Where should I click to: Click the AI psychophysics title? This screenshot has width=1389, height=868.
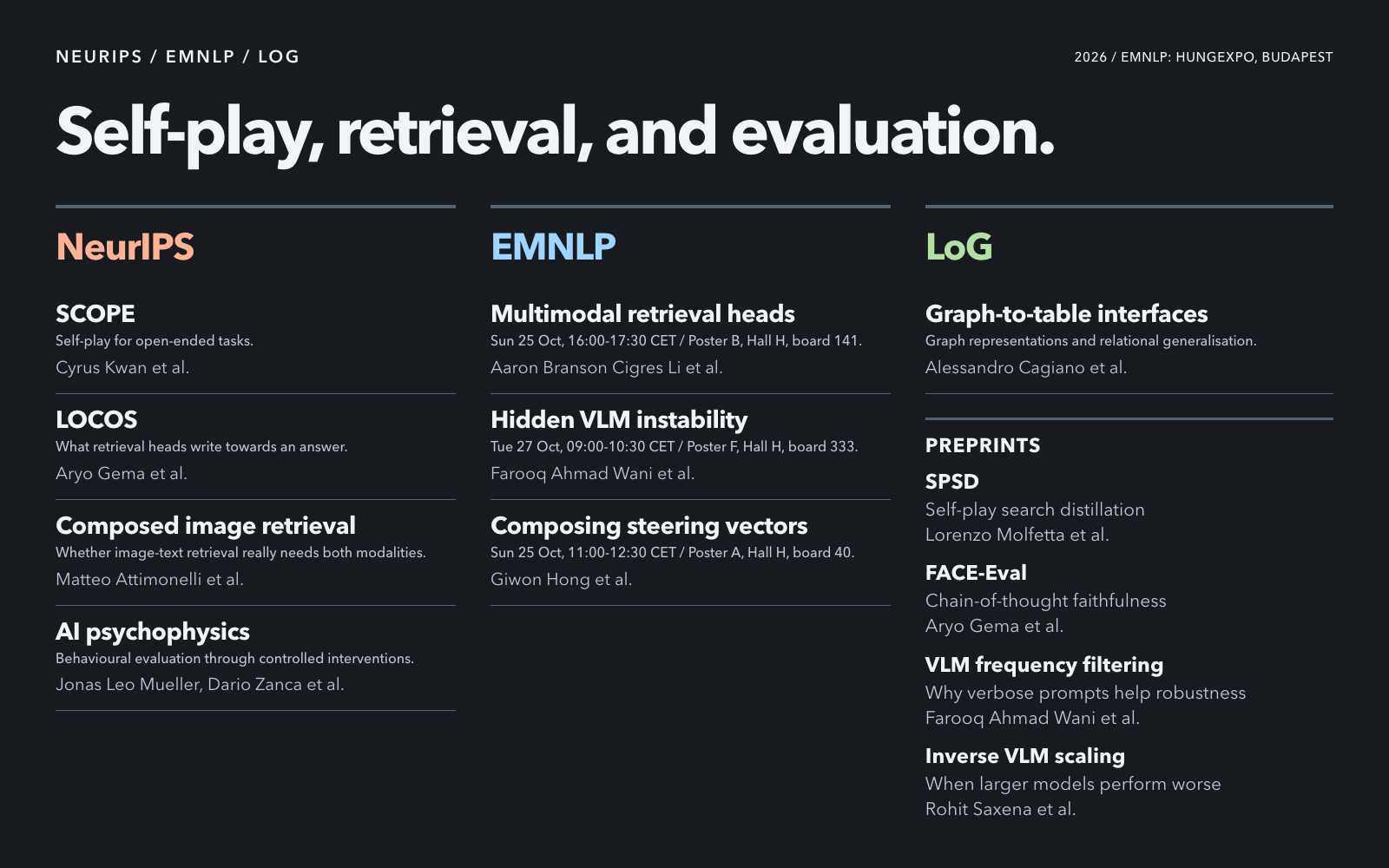(x=153, y=631)
